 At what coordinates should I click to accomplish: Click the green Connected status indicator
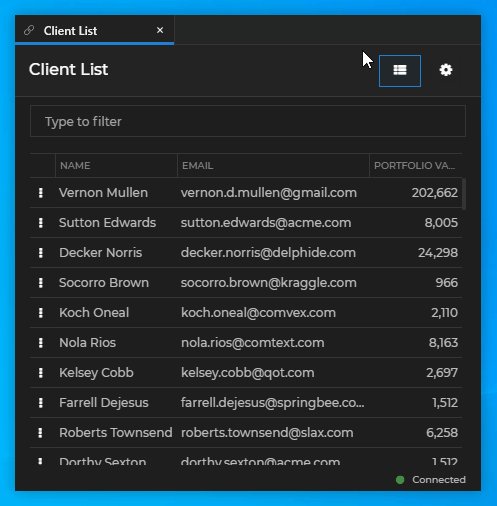(400, 480)
